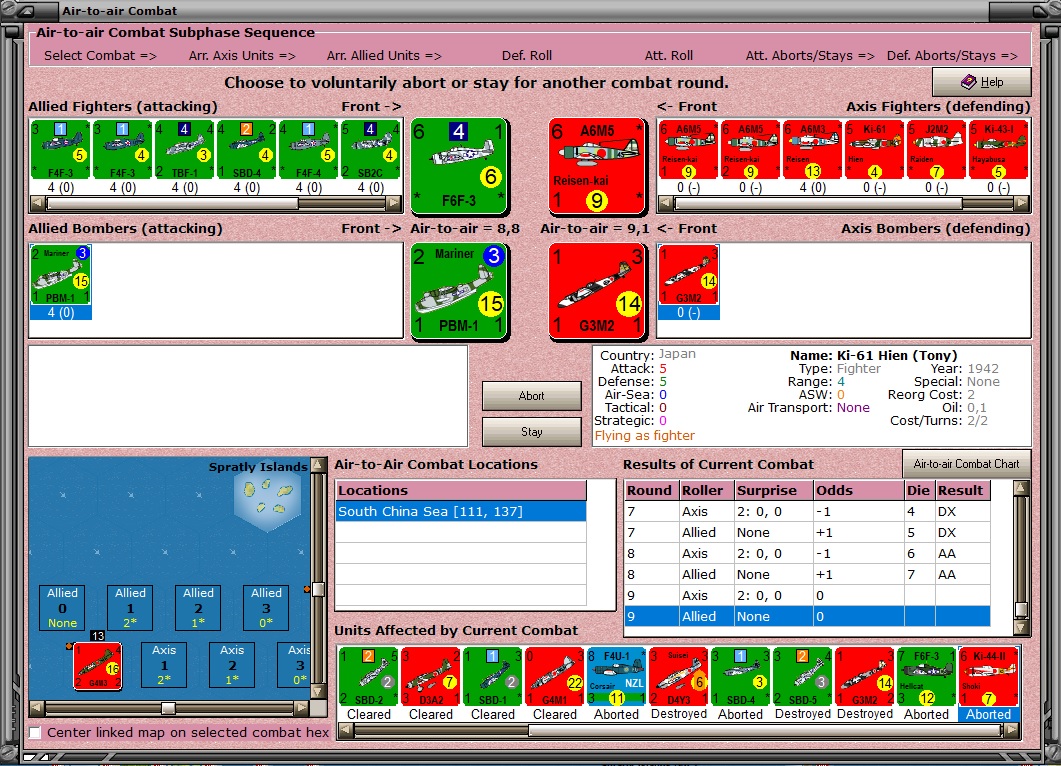
Task: Select the SB2C allied unit counter
Action: click(x=371, y=150)
